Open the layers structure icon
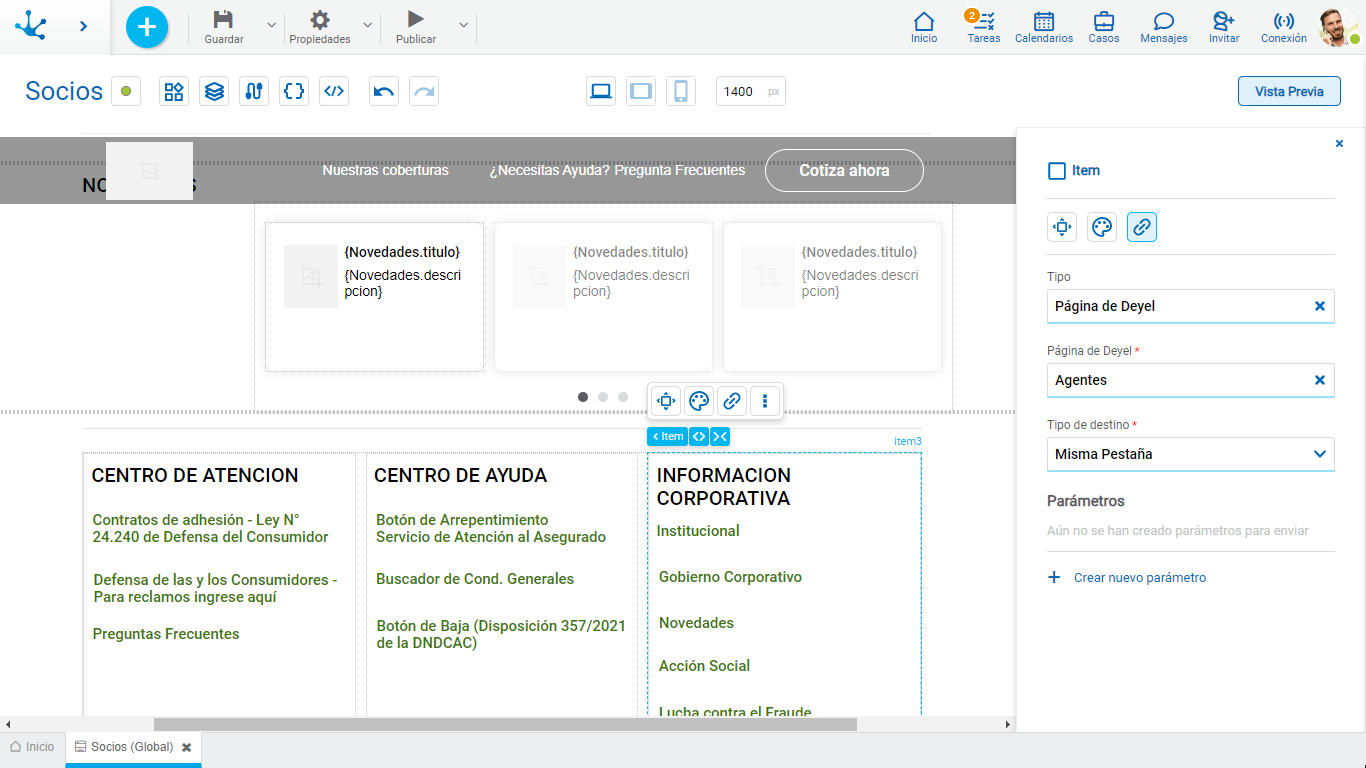 [214, 91]
